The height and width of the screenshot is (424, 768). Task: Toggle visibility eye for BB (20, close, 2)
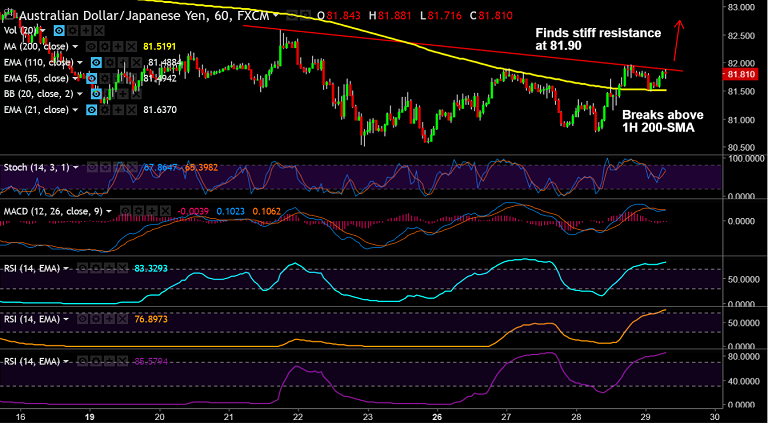96,94
